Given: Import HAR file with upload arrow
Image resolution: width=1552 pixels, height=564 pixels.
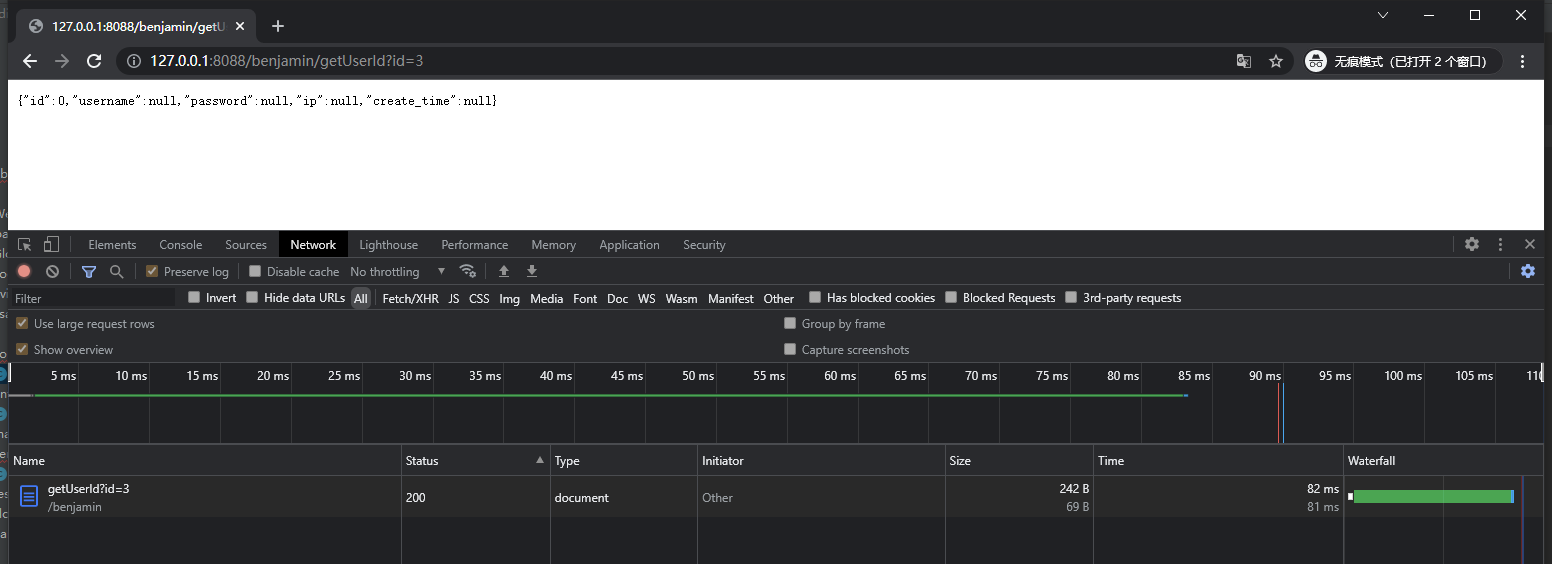Looking at the screenshot, I should (504, 271).
